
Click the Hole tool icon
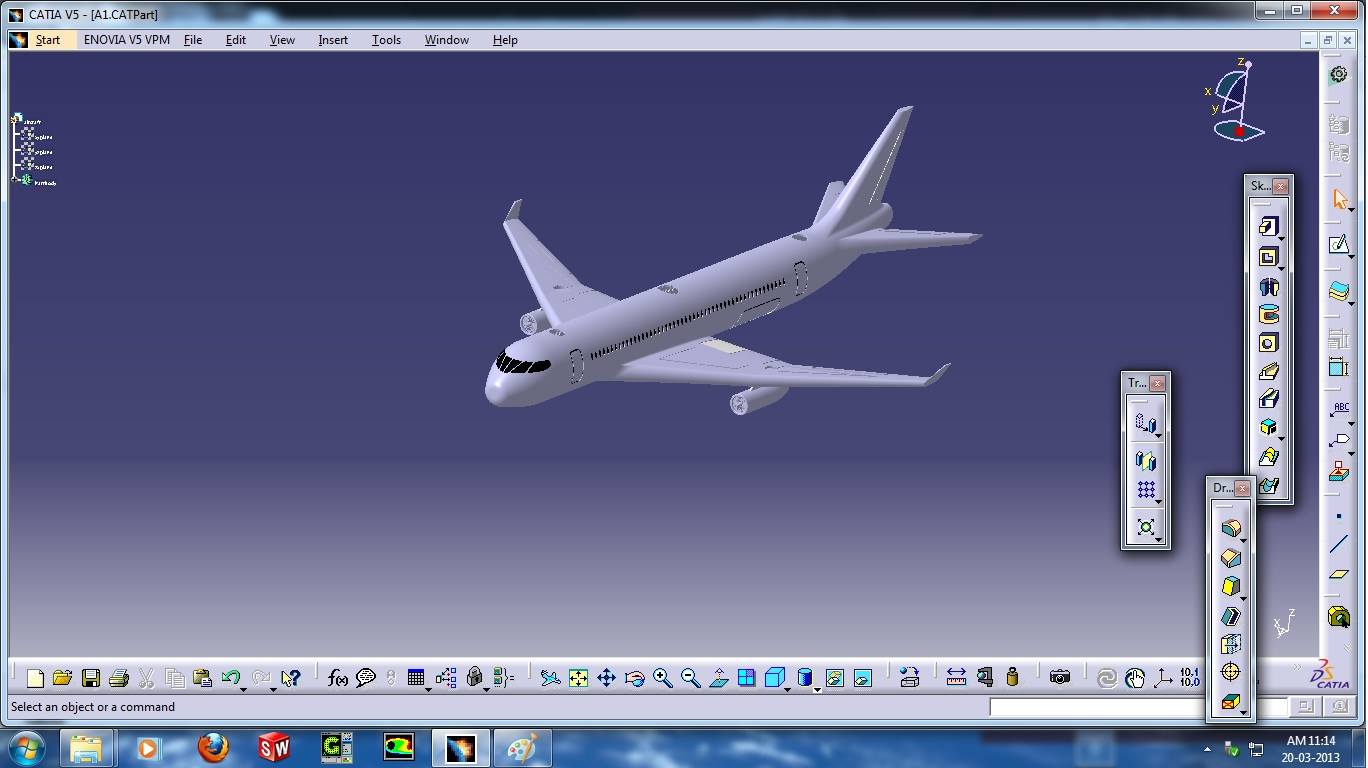(x=1268, y=343)
